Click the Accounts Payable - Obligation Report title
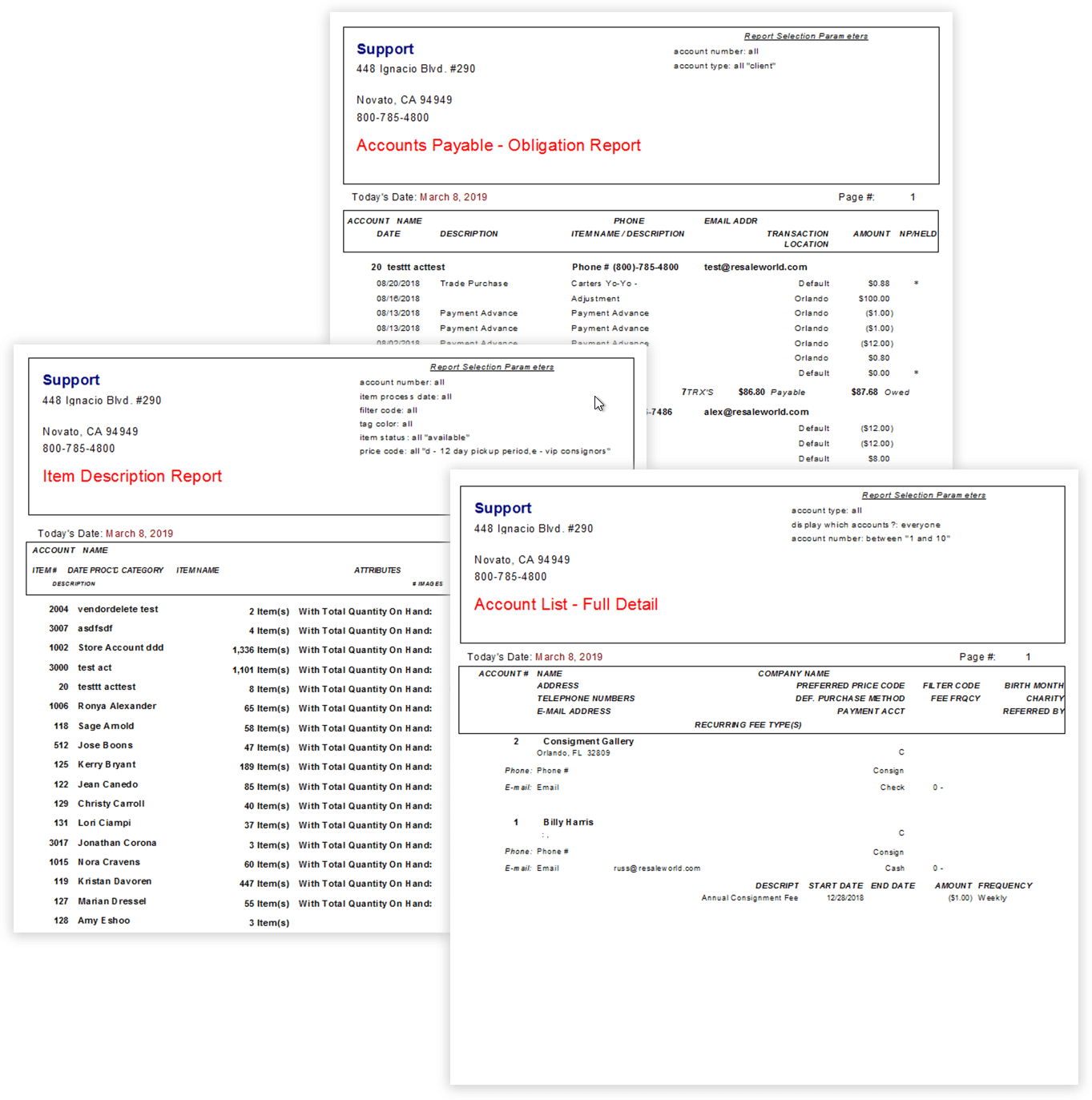This screenshot has height=1100, width=1092. 498,146
